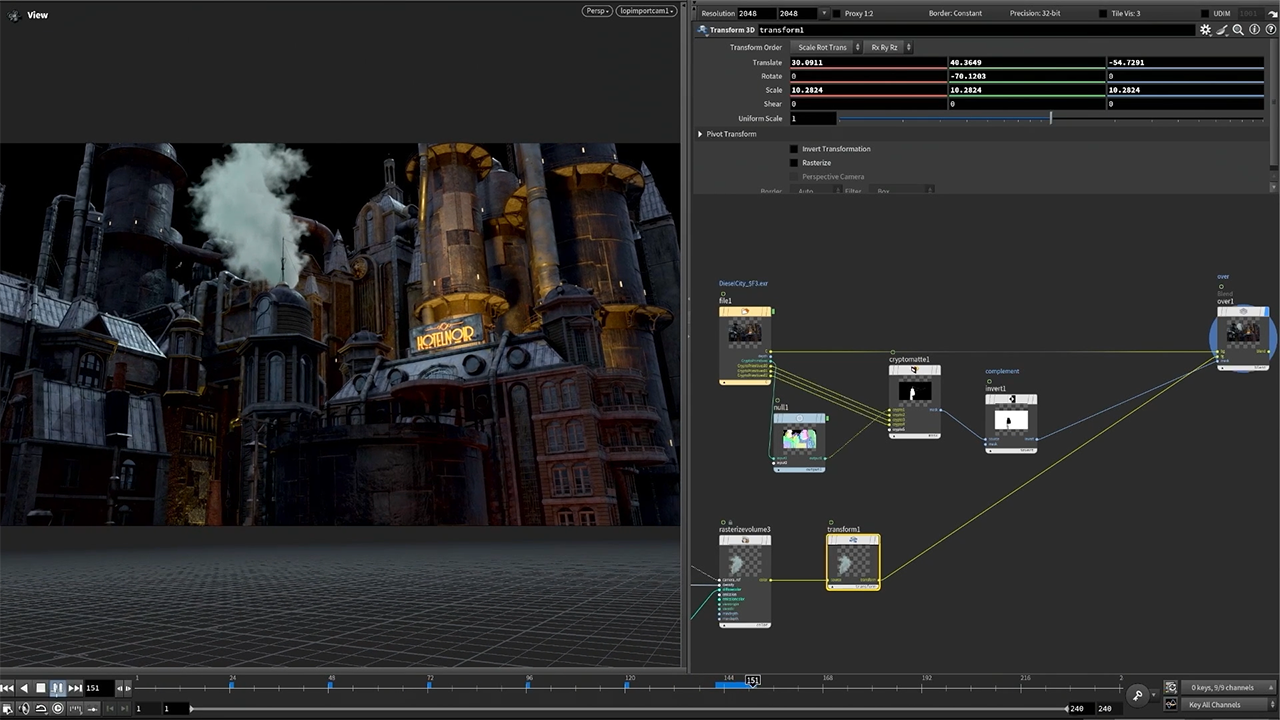Select the invert1 node
Image resolution: width=1280 pixels, height=720 pixels.
(1011, 423)
